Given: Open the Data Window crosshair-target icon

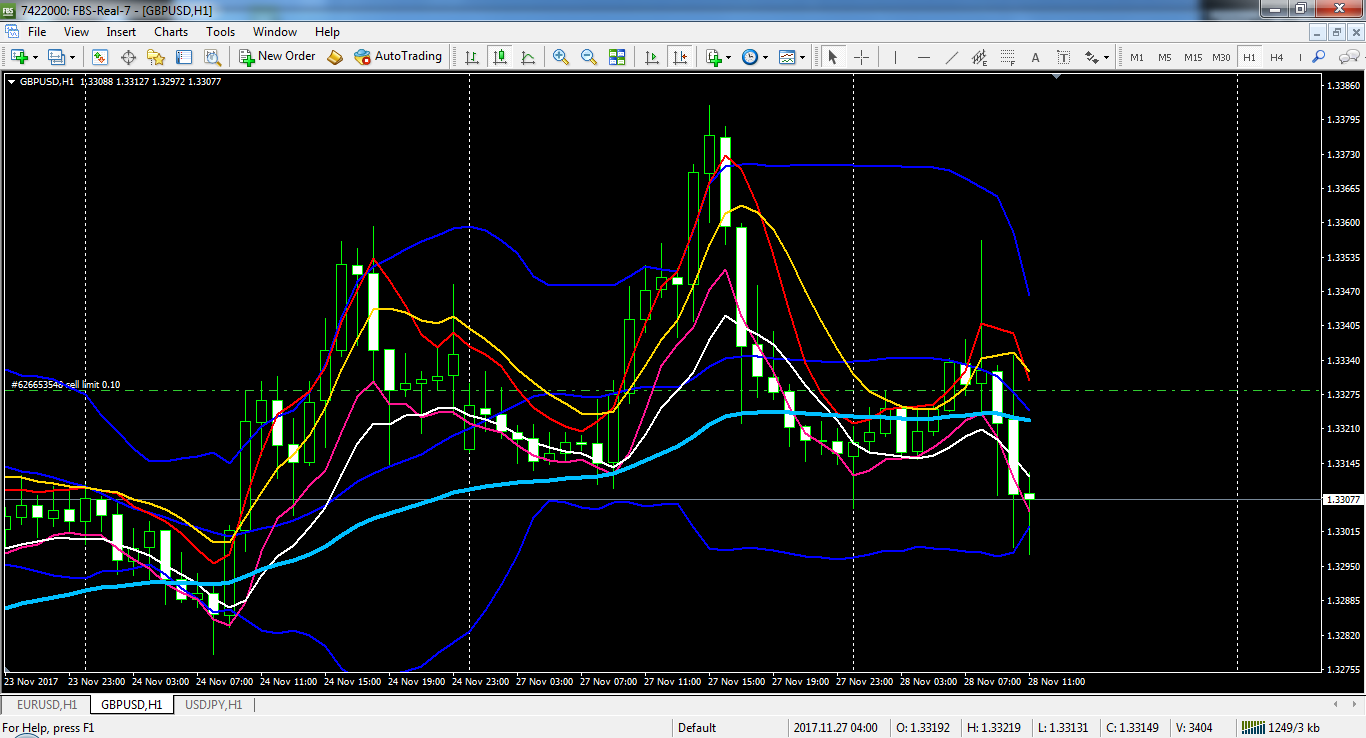Looking at the screenshot, I should [128, 57].
